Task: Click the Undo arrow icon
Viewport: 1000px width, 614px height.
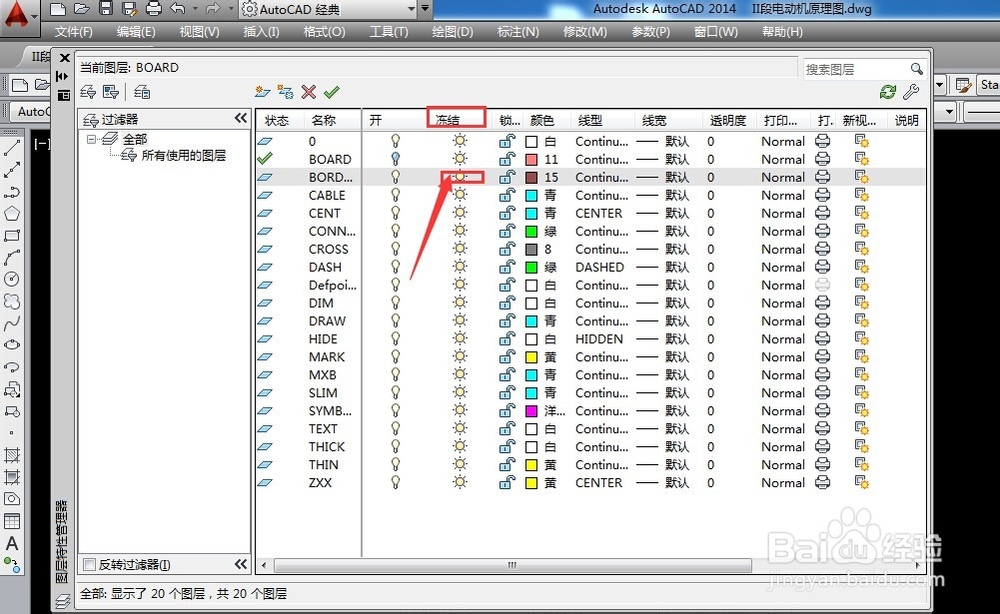Action: (x=178, y=9)
